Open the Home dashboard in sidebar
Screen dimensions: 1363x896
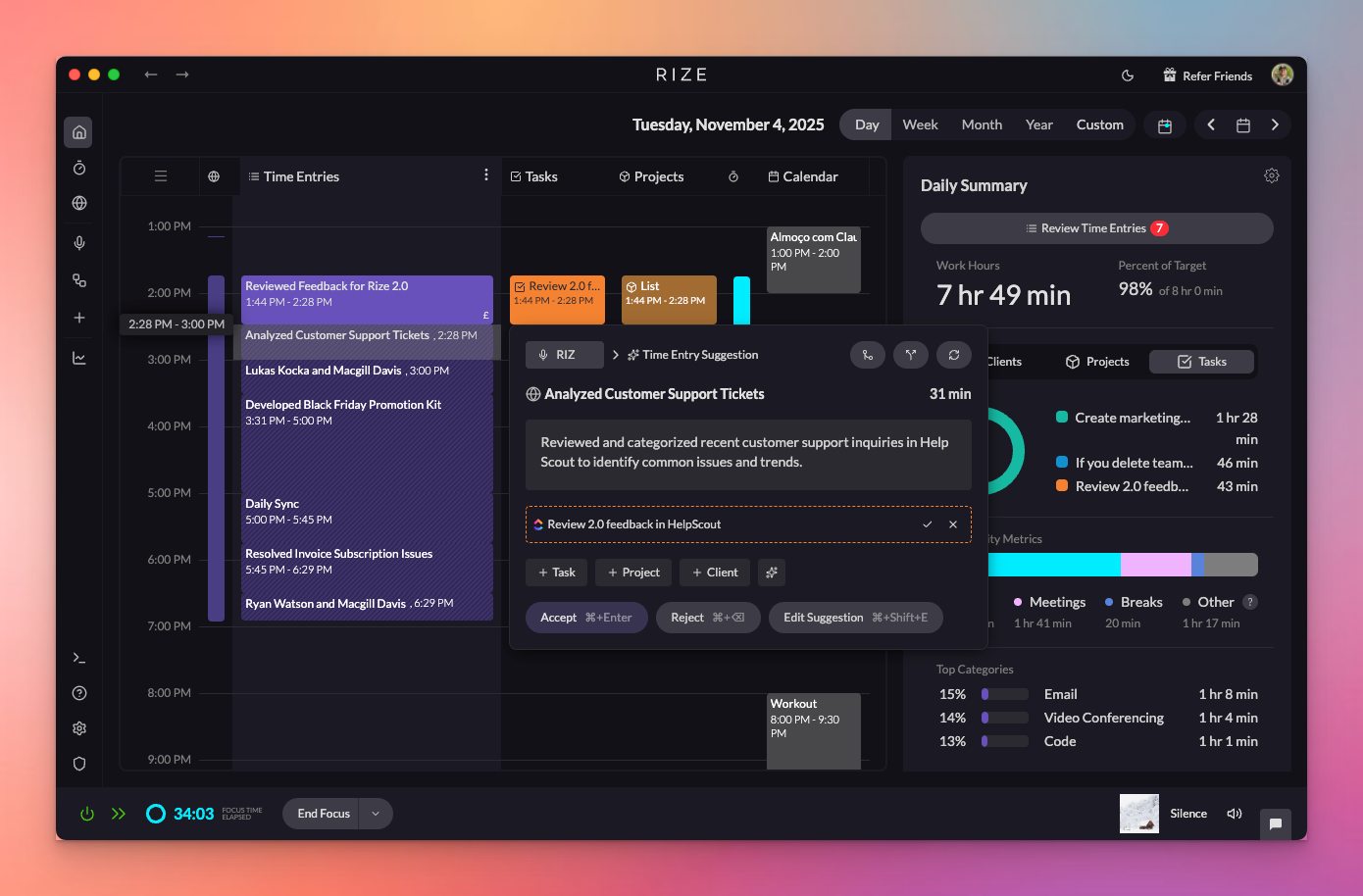[x=79, y=132]
